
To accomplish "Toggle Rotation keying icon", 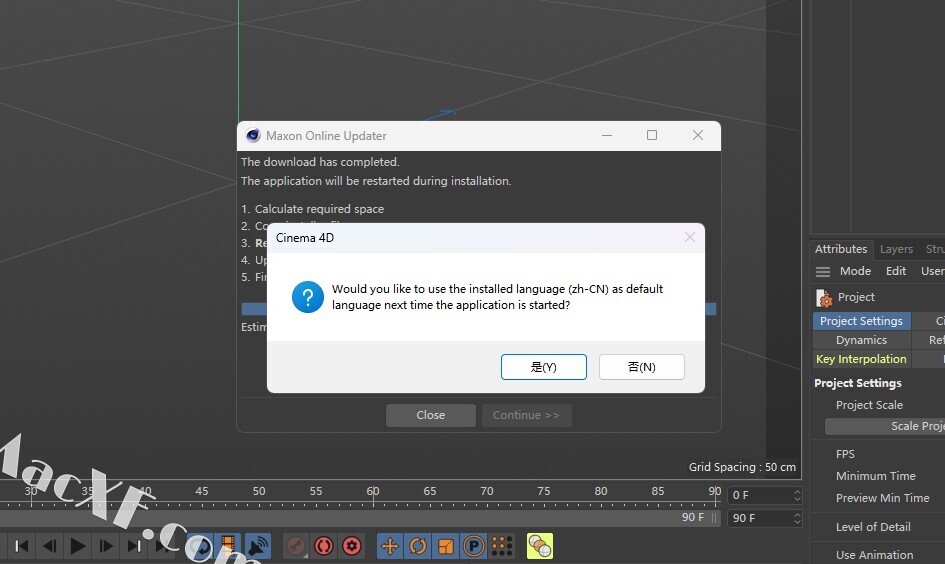I will point(418,547).
